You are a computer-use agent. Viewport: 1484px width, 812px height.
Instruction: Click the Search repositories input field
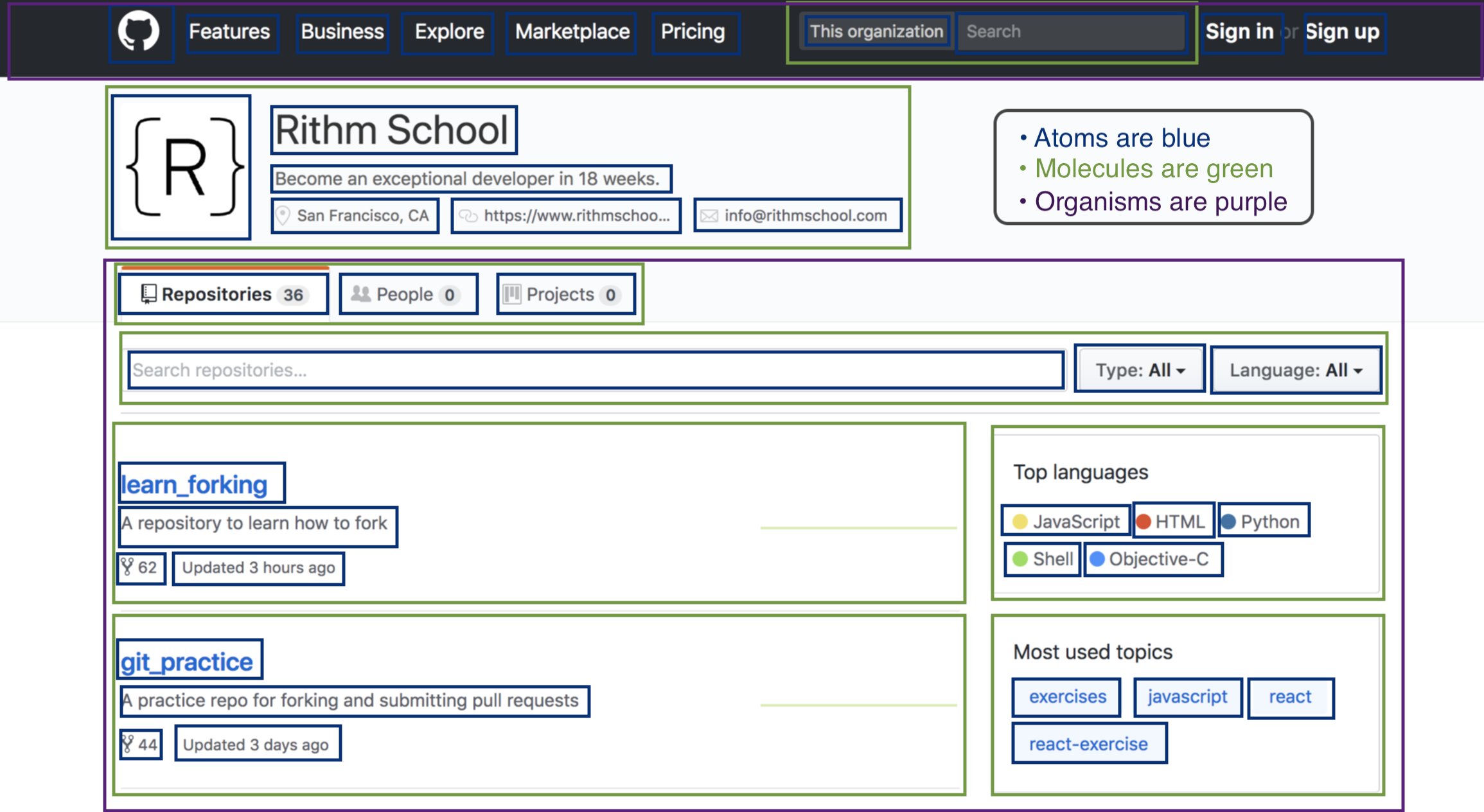(x=595, y=370)
